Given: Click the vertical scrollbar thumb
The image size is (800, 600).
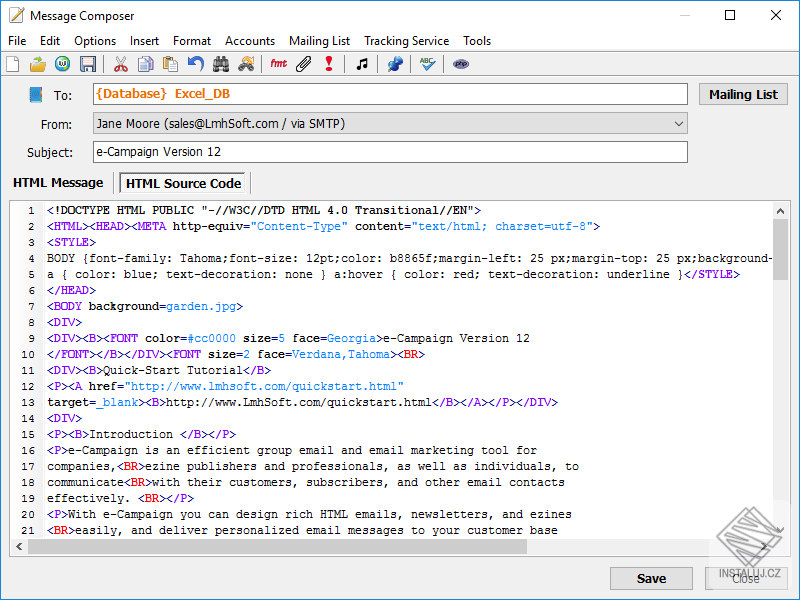Looking at the screenshot, I should point(780,249).
